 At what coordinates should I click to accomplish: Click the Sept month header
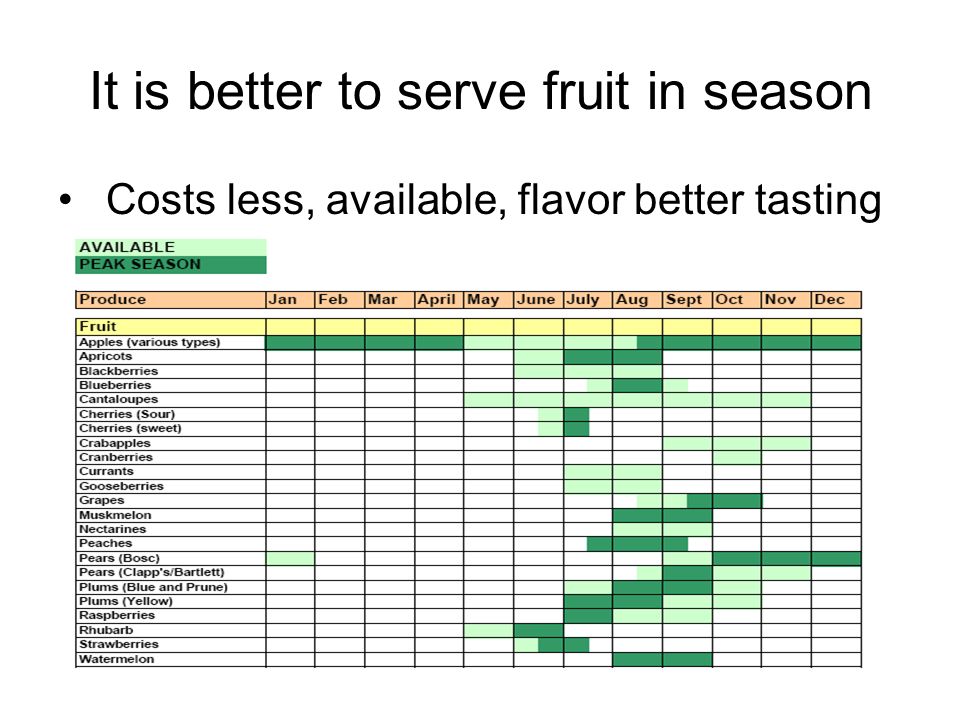click(688, 300)
